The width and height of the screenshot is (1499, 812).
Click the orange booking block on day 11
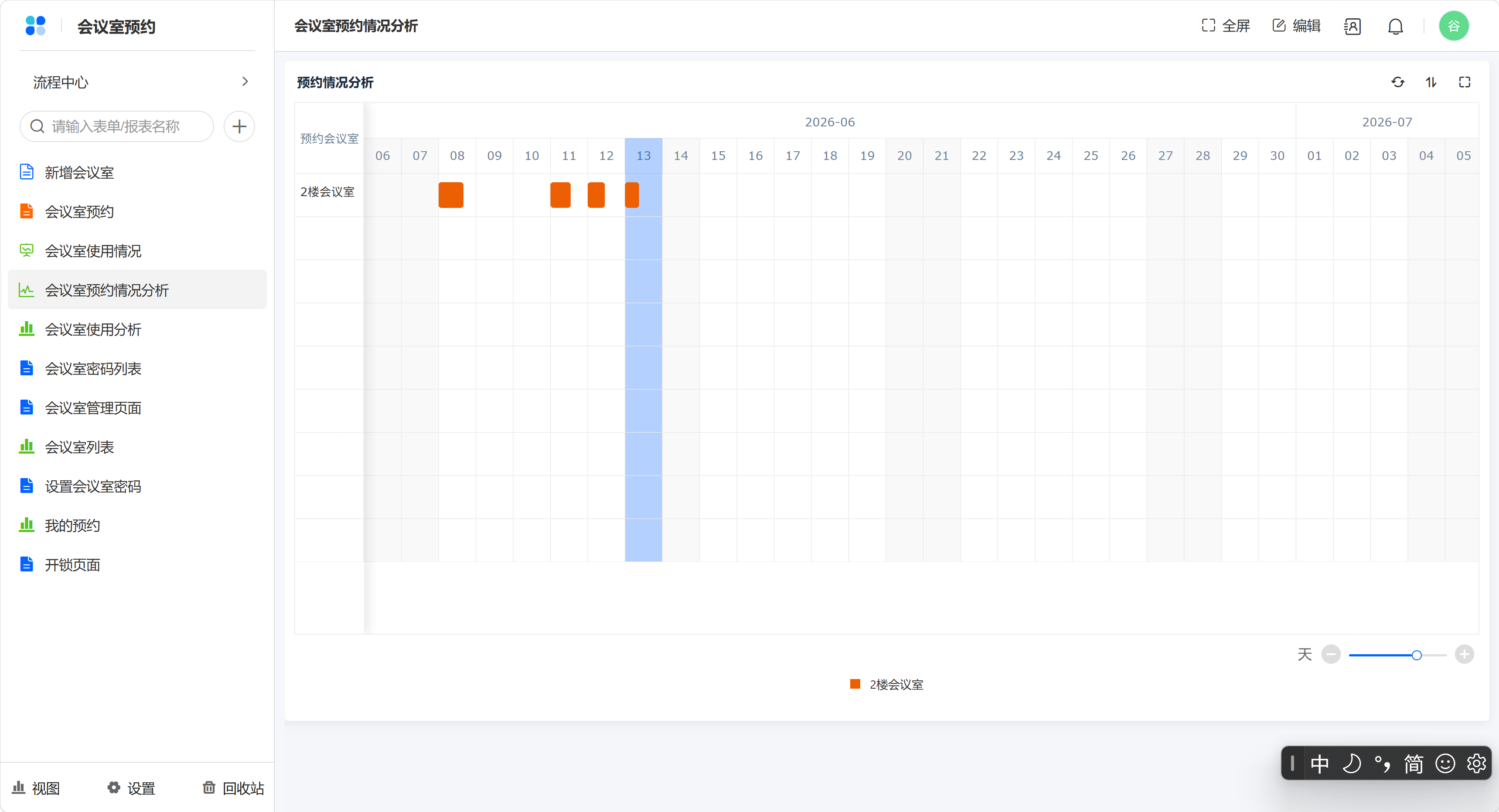pyautogui.click(x=560, y=195)
